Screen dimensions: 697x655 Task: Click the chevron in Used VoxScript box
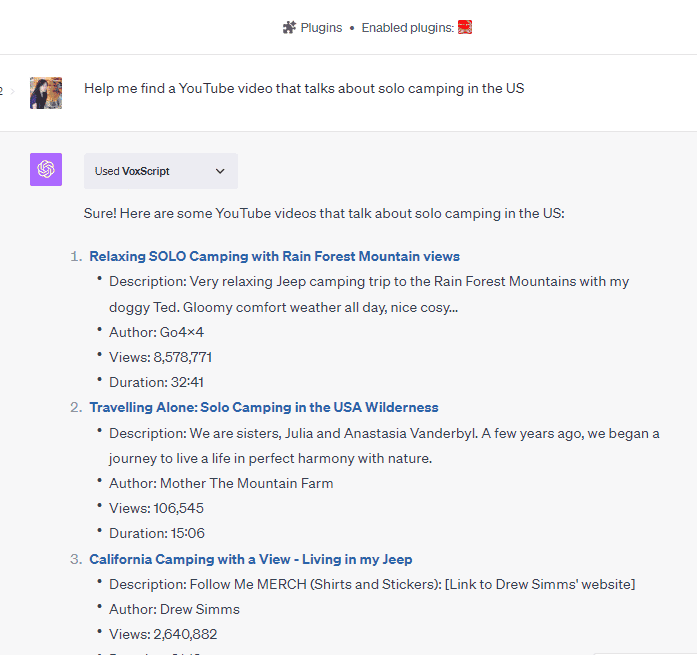(x=220, y=171)
